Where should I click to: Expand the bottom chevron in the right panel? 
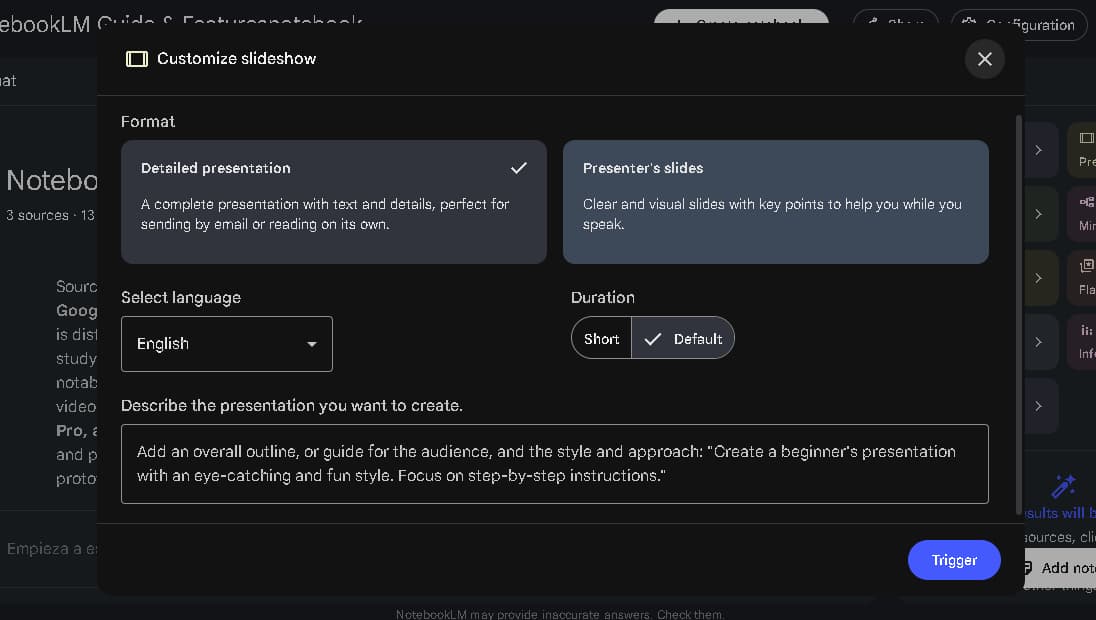(1038, 406)
